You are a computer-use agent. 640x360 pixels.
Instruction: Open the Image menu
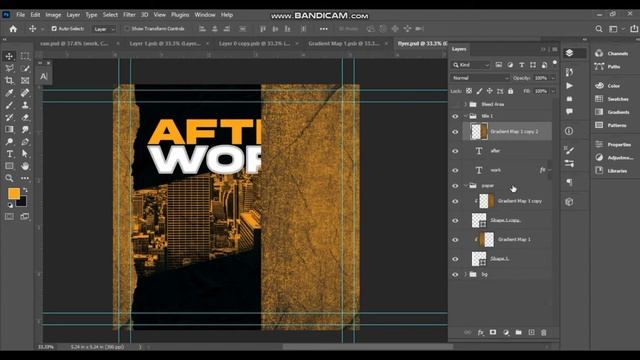click(53, 15)
